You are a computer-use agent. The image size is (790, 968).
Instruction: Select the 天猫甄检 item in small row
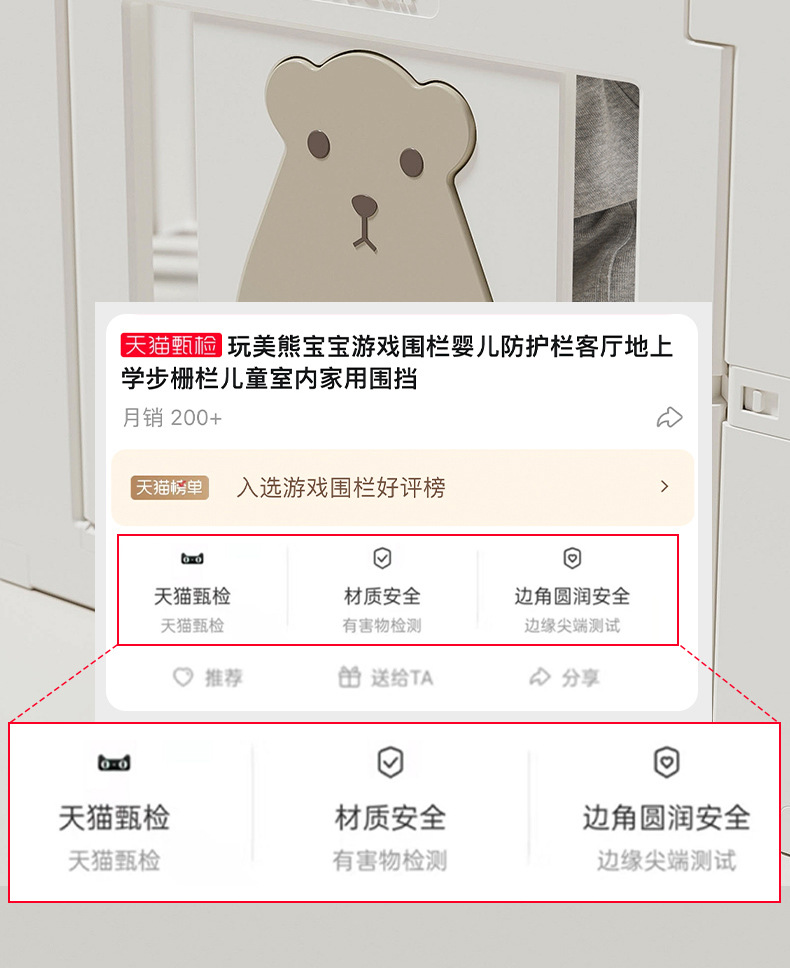(x=193, y=591)
